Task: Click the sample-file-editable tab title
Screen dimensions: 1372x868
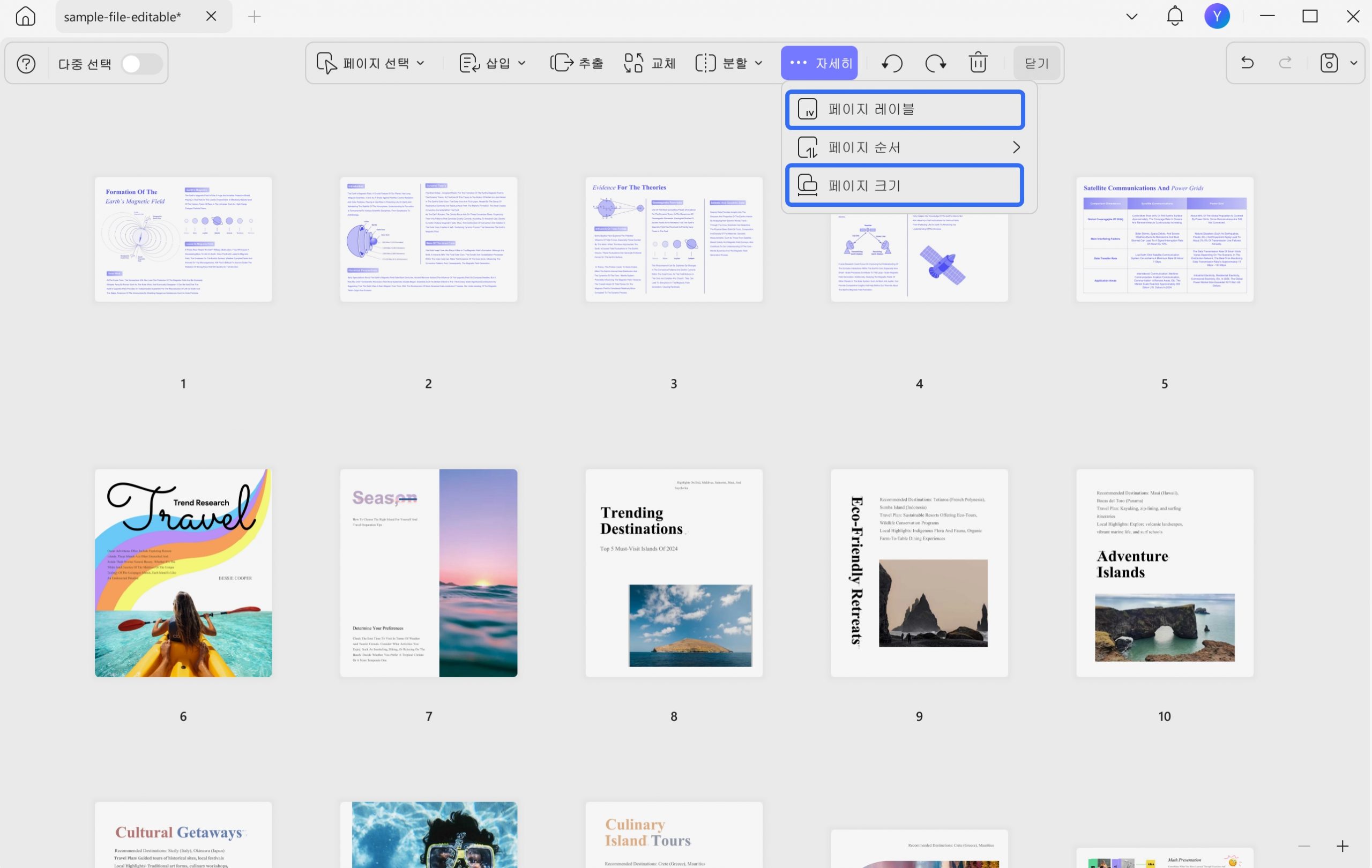Action: point(123,17)
